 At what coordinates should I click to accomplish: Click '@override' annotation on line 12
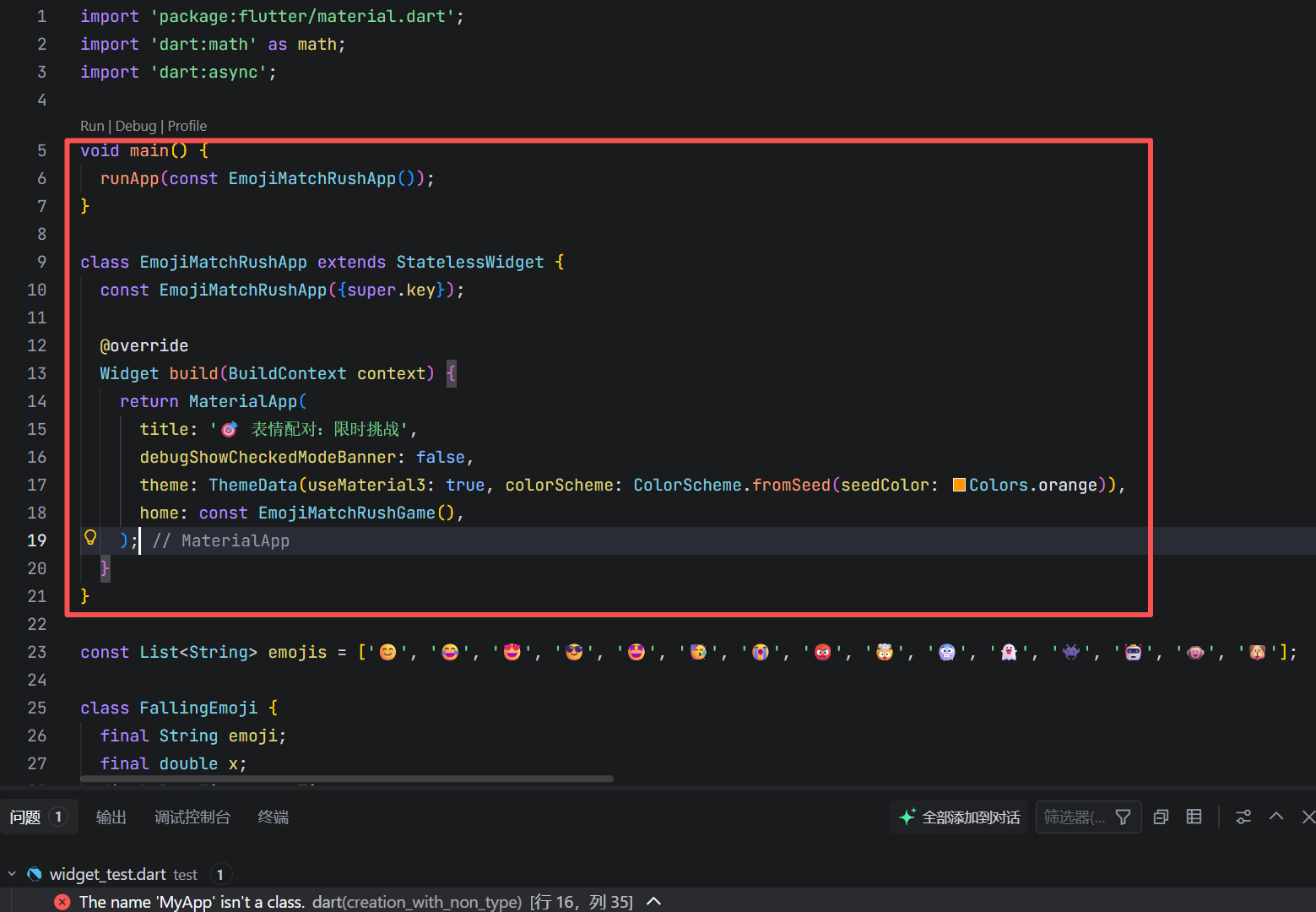coord(144,345)
